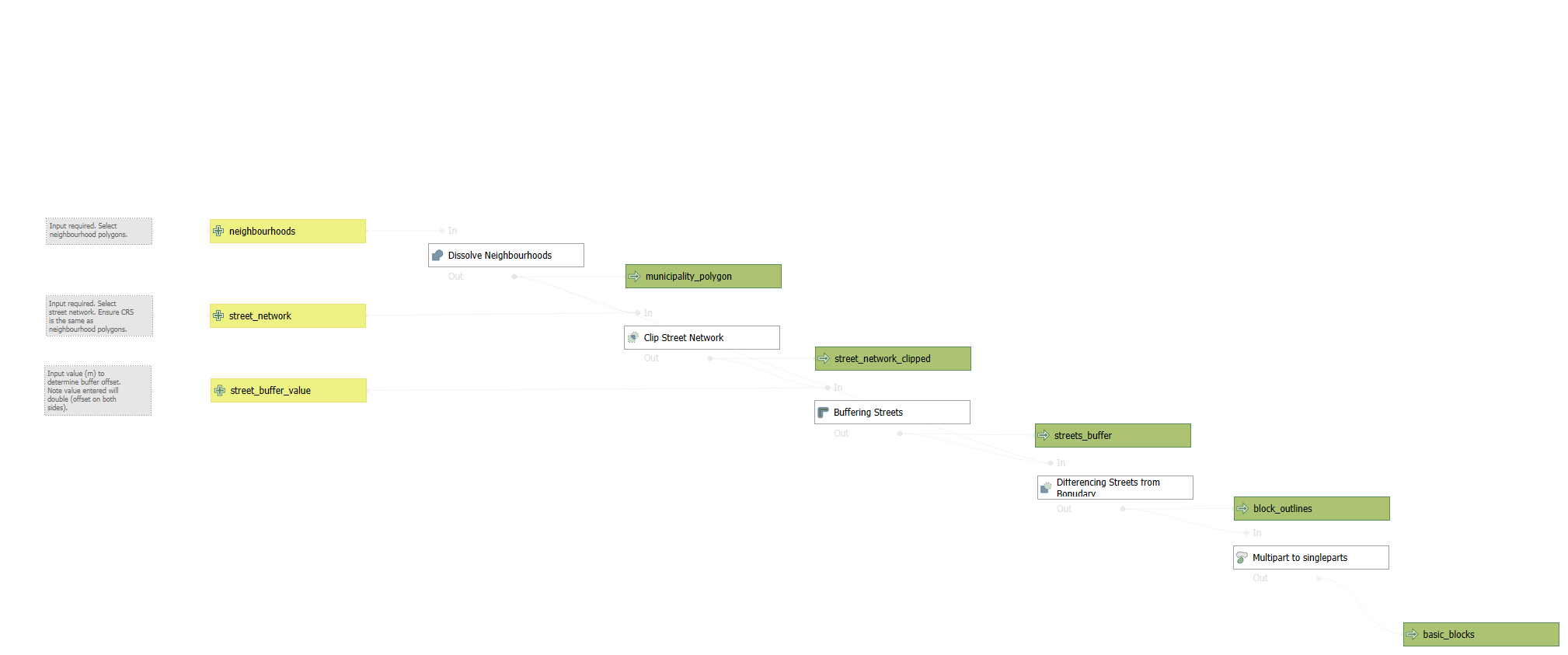Click the arrow icon on basic_blocks output
Screen dimensions: 1568x655
pos(1413,634)
